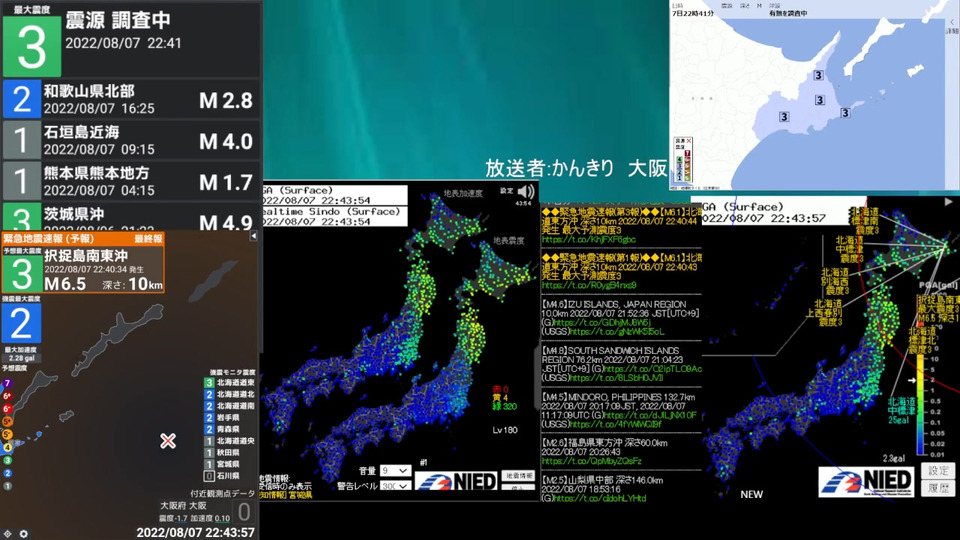
Task: Open the link under 福島県東方沖 entry
Action: click(x=591, y=461)
